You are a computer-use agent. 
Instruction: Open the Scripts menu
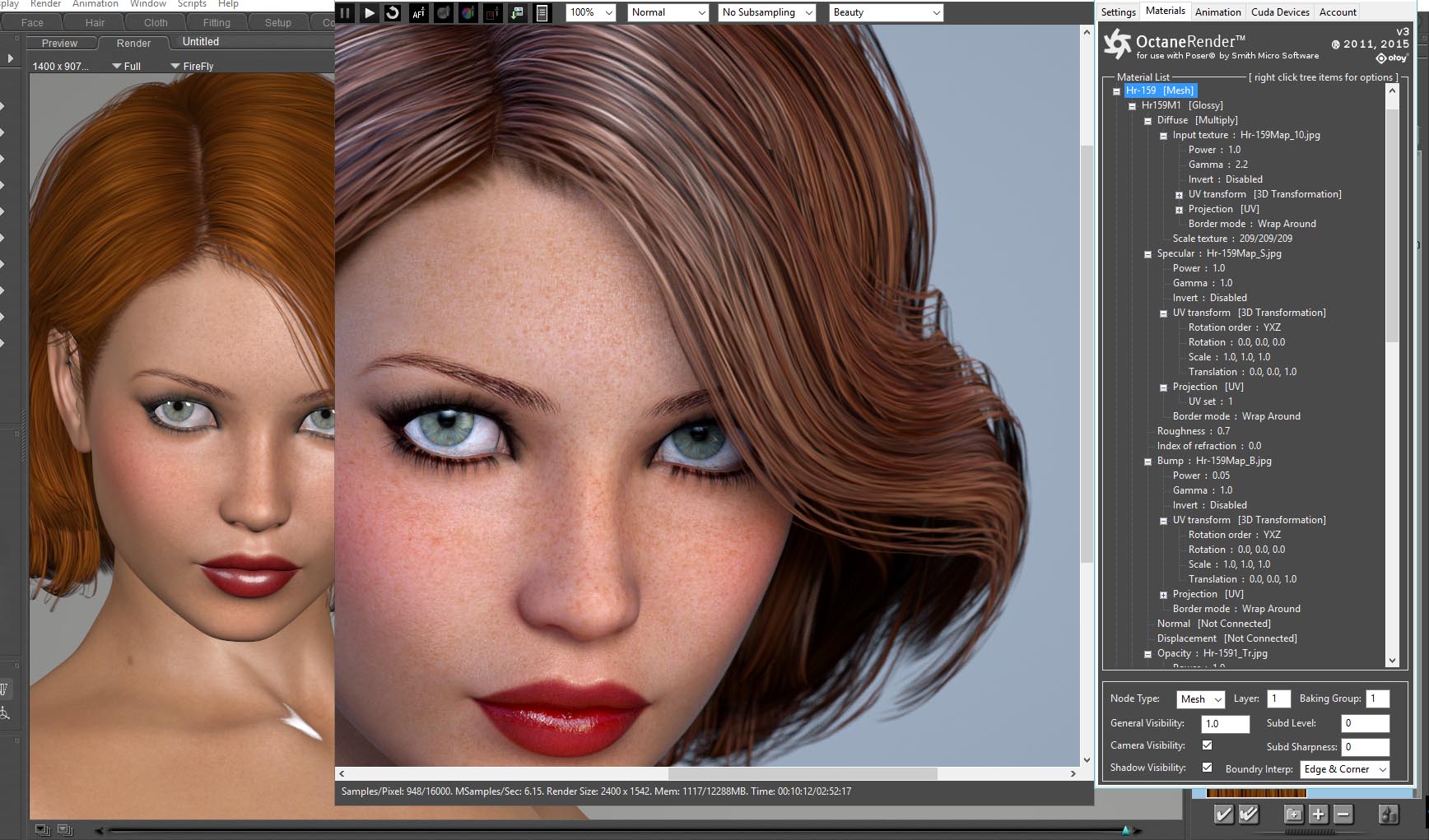click(x=192, y=4)
